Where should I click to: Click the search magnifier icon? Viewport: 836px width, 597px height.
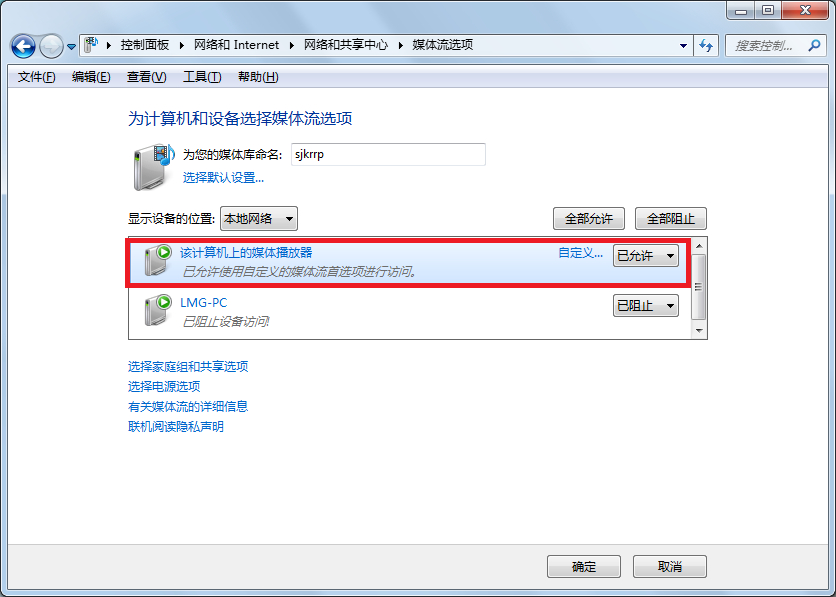(814, 45)
